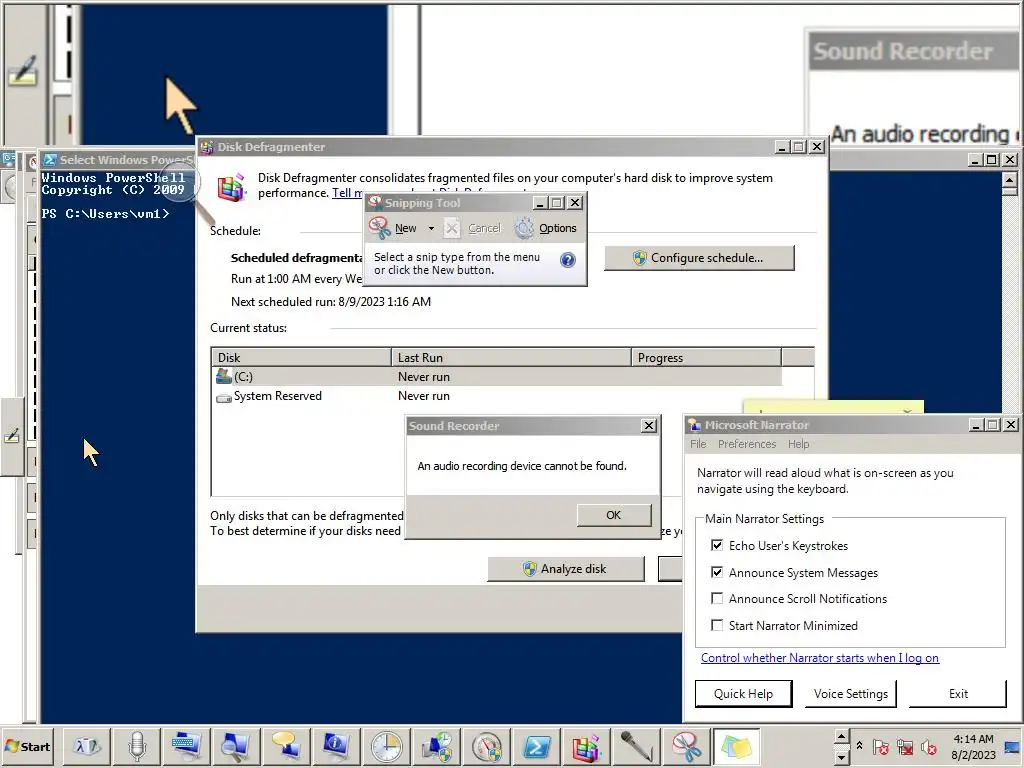Click the Microsoft Narrator title bar icon
The width and height of the screenshot is (1024, 768).
[x=694, y=425]
